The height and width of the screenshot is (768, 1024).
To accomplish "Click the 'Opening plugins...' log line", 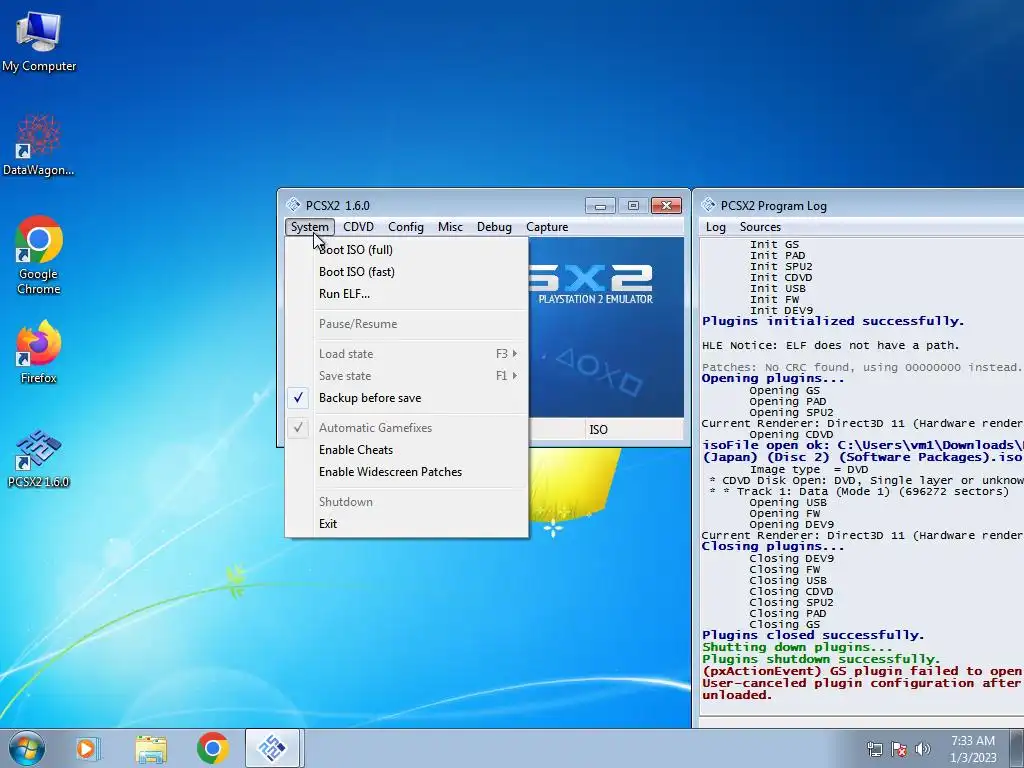I will point(773,379).
